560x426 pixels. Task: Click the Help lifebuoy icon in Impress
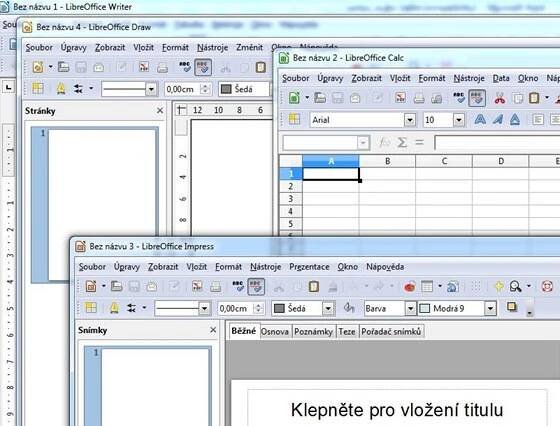tap(547, 286)
